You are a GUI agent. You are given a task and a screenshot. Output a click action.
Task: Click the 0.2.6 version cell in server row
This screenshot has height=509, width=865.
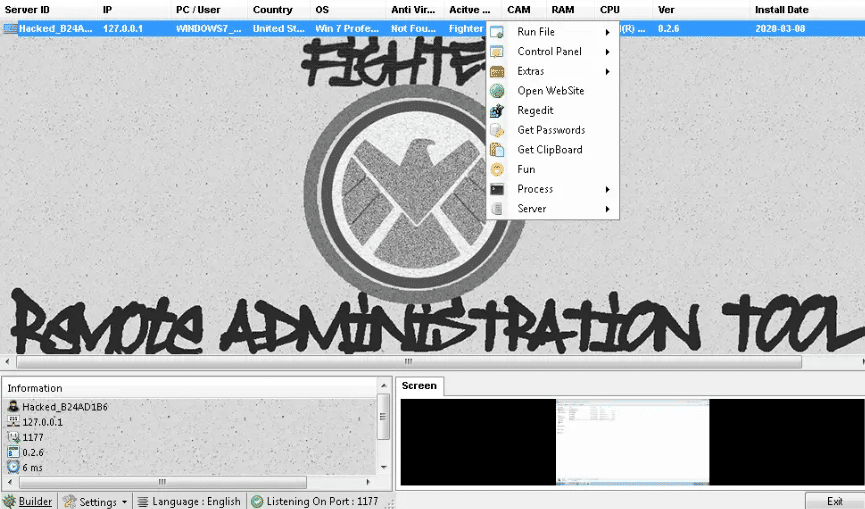pyautogui.click(x=668, y=29)
